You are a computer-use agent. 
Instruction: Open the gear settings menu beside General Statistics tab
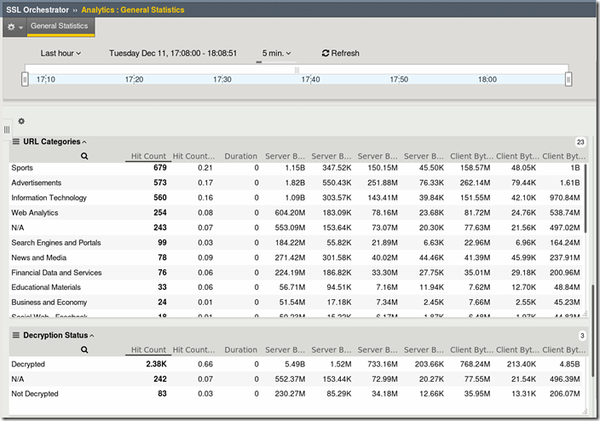pyautogui.click(x=13, y=26)
